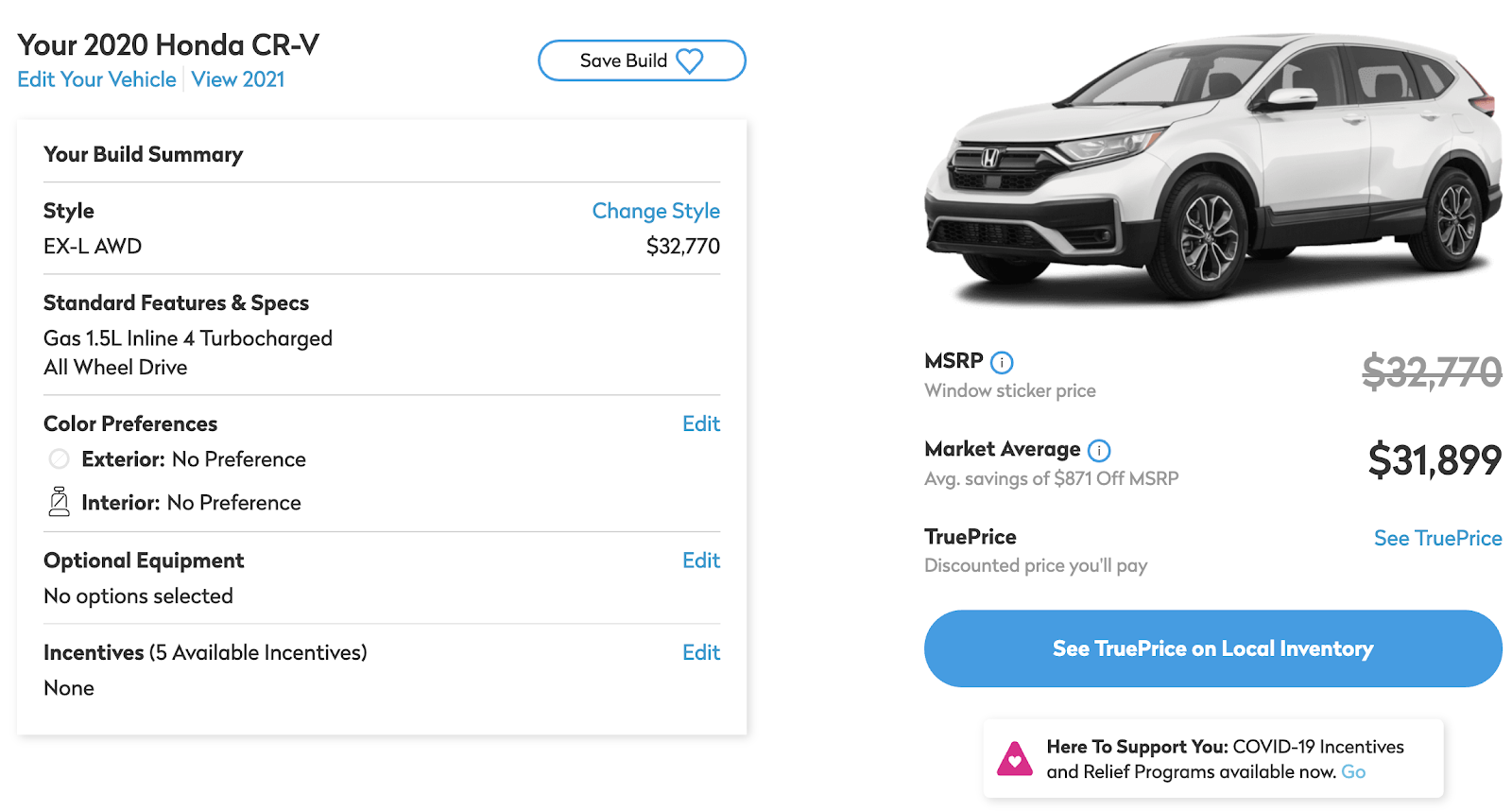
Task: Edit the Color Preferences section
Action: pos(701,423)
